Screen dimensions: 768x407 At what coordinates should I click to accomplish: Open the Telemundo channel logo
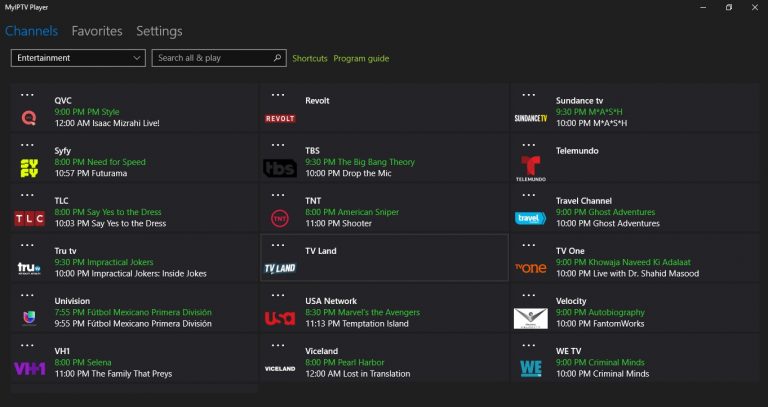tap(531, 168)
